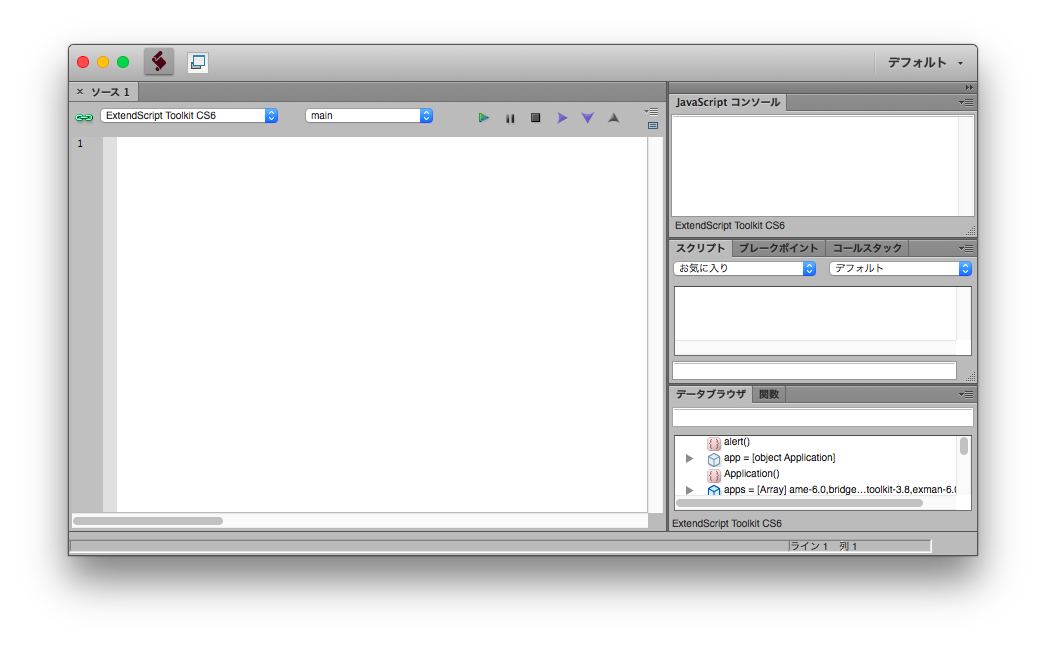Expand the app = [object Application] node
Viewport: 1046px width, 648px height.
690,458
